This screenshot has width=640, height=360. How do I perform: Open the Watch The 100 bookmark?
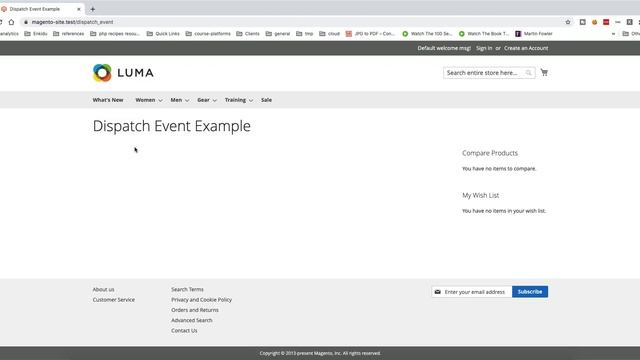click(427, 34)
